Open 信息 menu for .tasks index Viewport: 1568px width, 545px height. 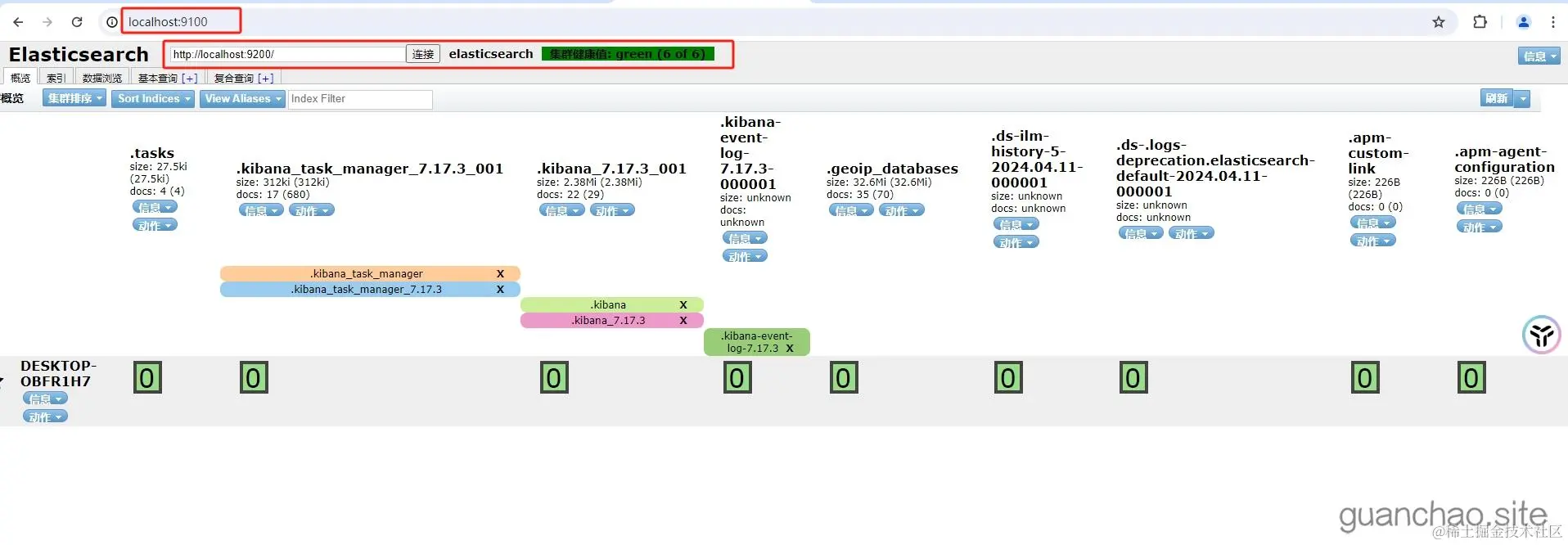tap(155, 207)
